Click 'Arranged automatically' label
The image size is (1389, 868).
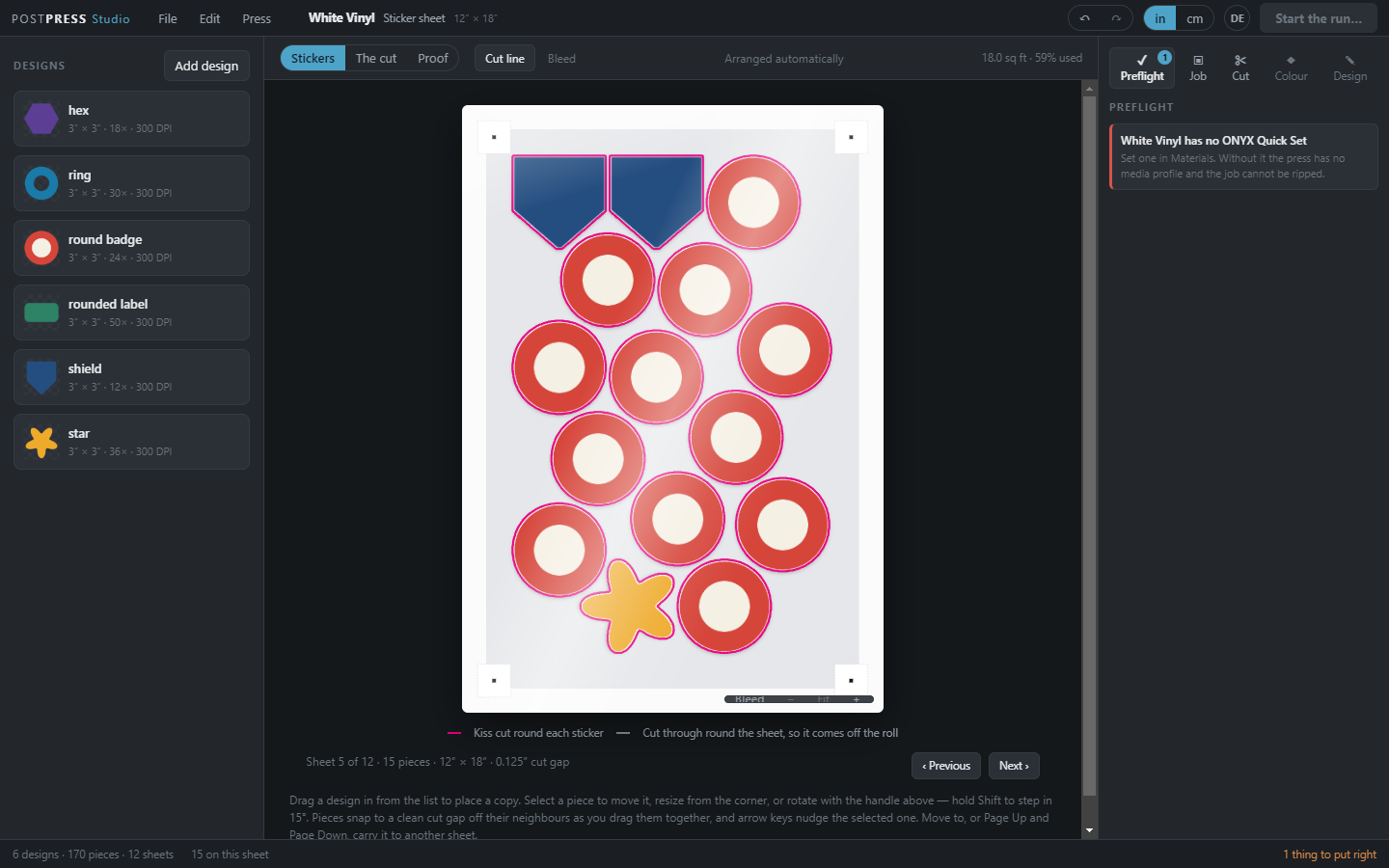click(x=784, y=59)
